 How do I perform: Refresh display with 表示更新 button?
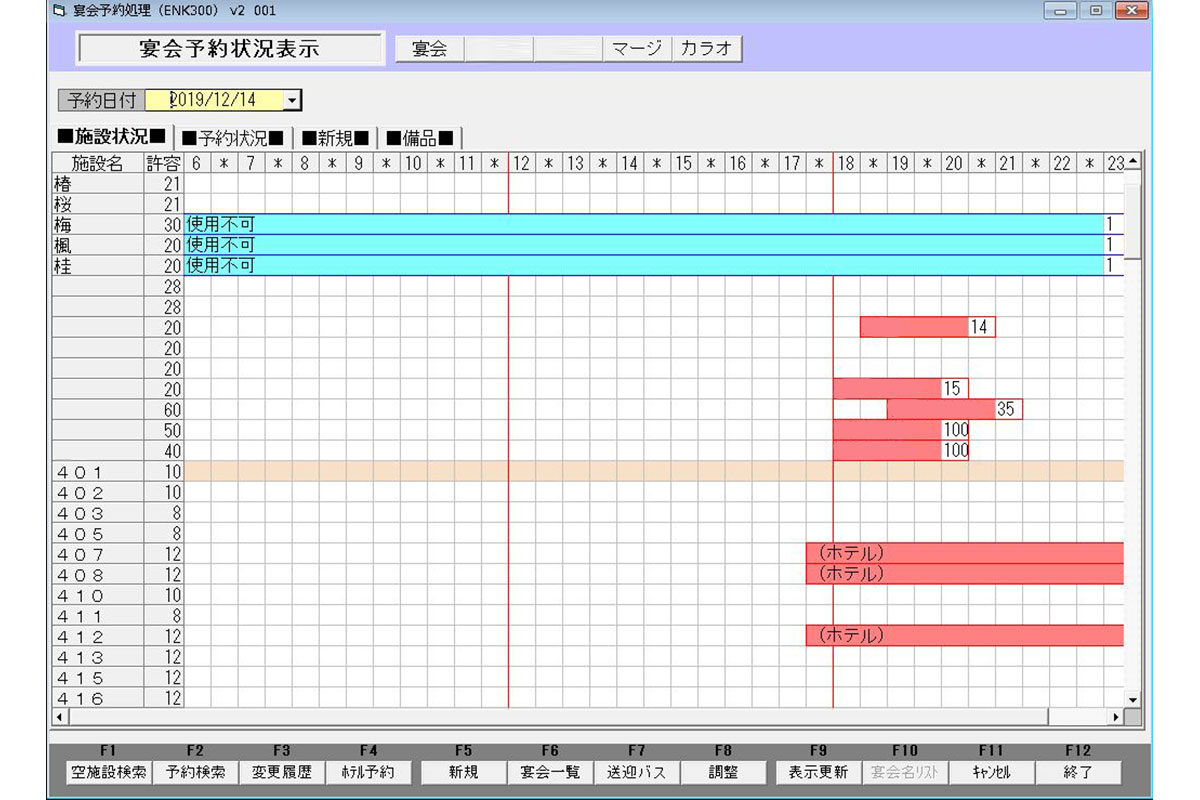coord(818,772)
